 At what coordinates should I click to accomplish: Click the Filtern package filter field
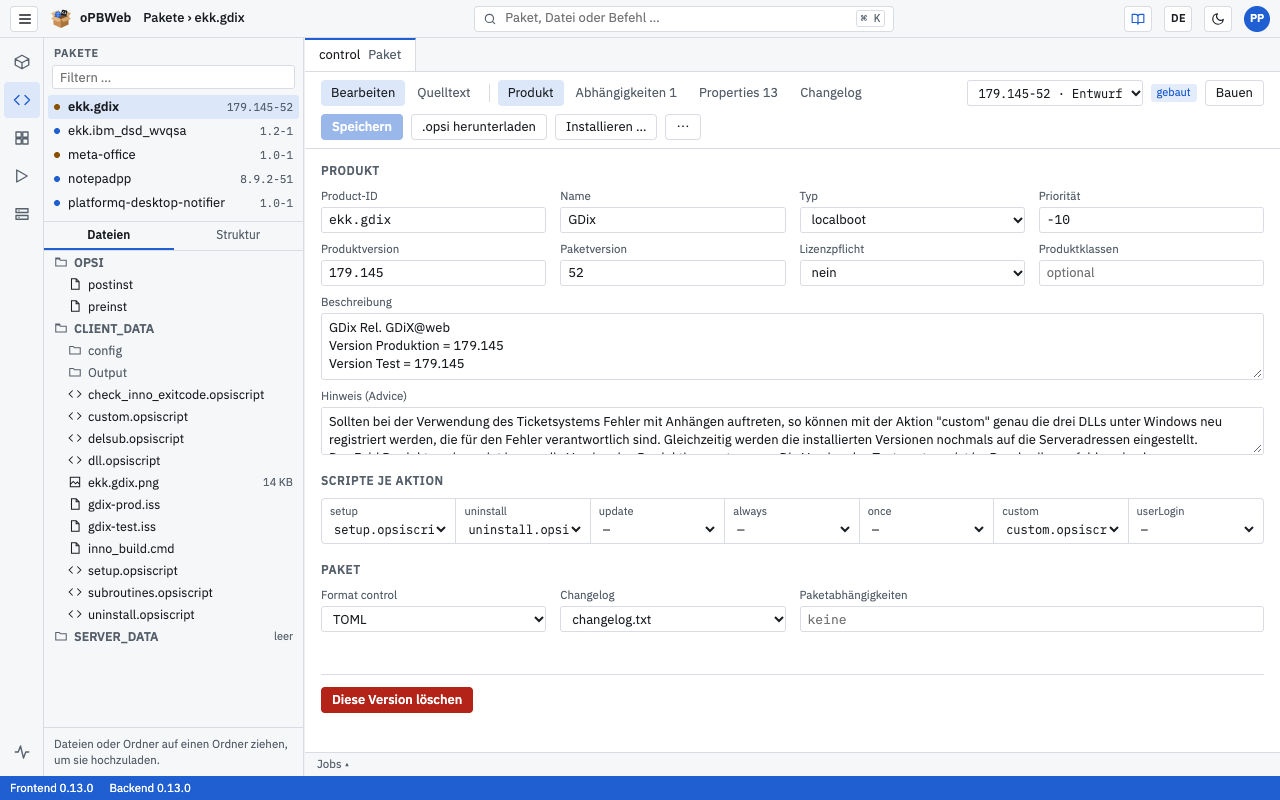173,77
